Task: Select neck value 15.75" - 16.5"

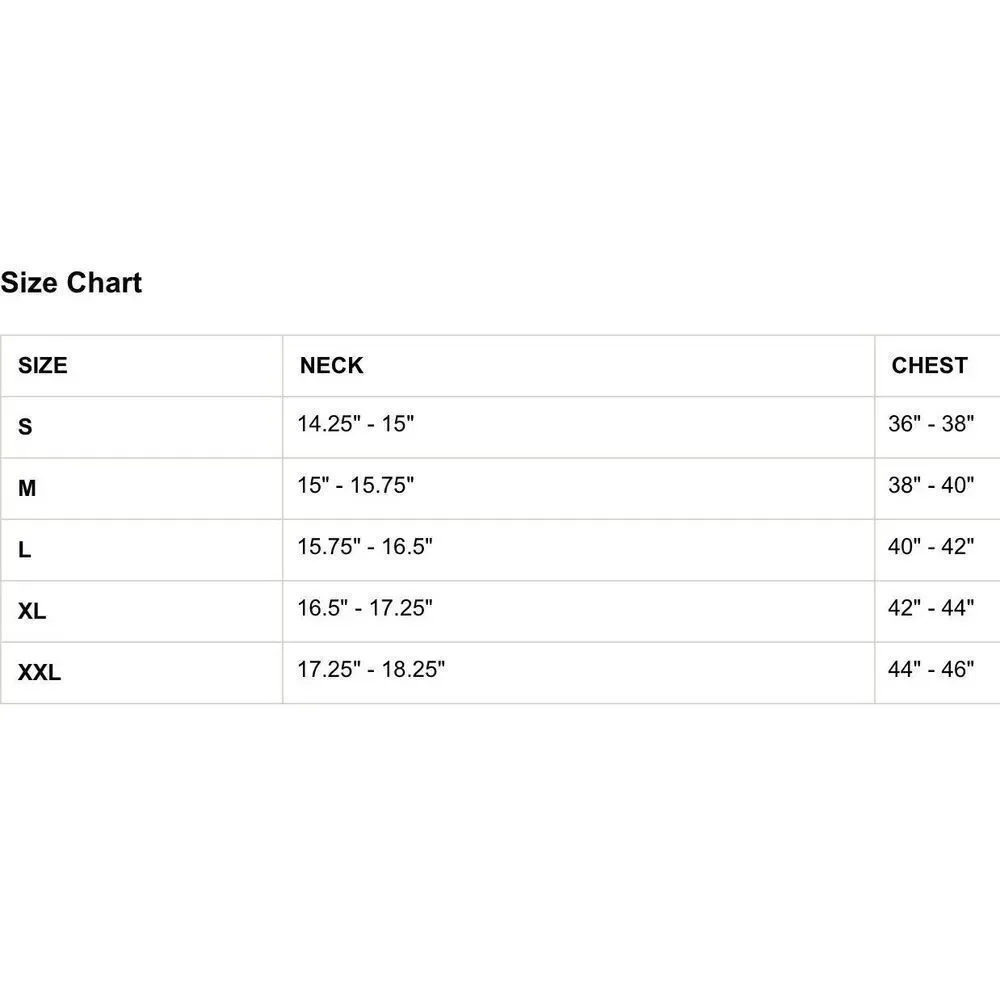Action: pyautogui.click(x=365, y=547)
